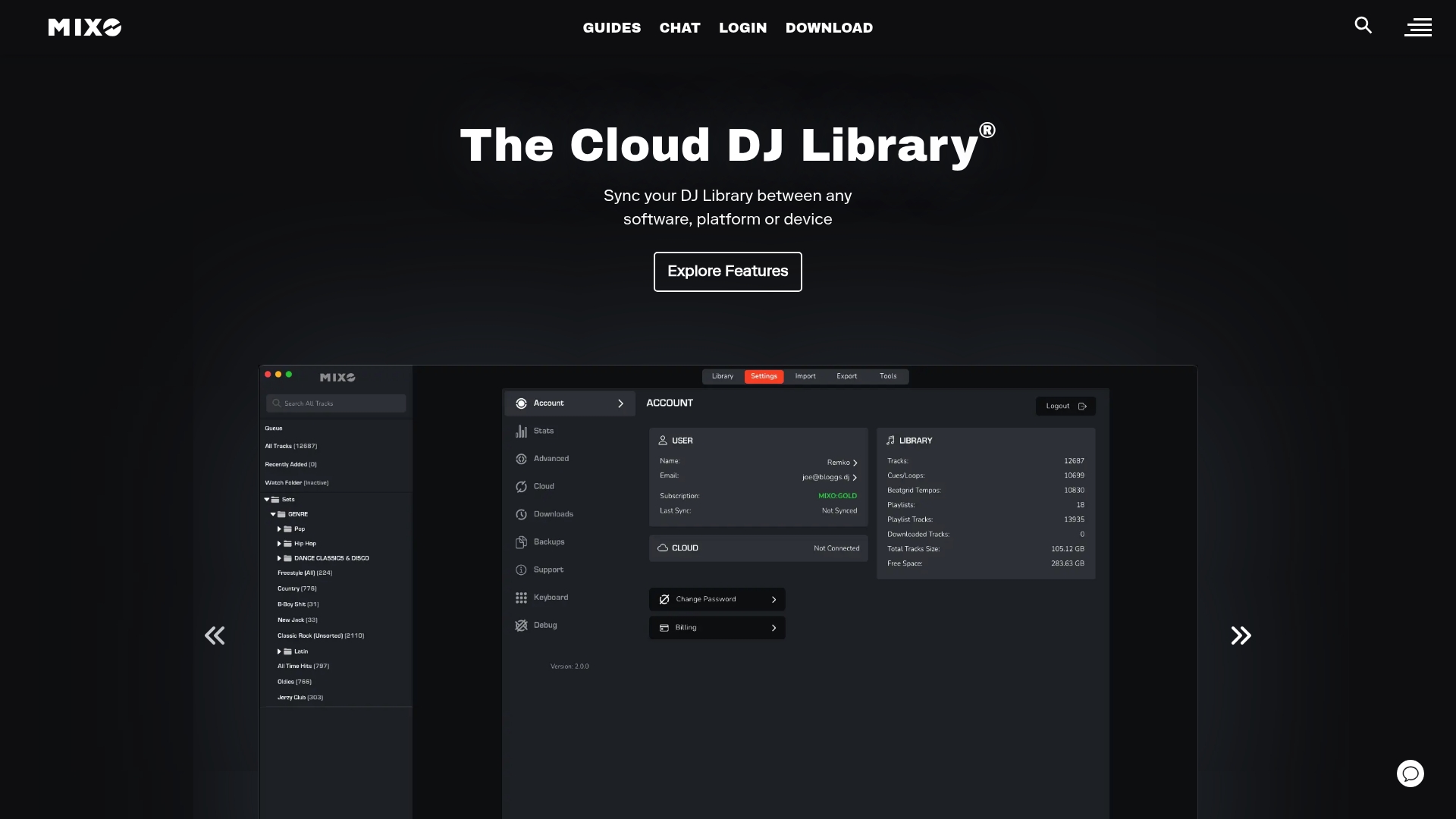The height and width of the screenshot is (819, 1456).
Task: Click the Change Password key icon
Action: click(664, 599)
